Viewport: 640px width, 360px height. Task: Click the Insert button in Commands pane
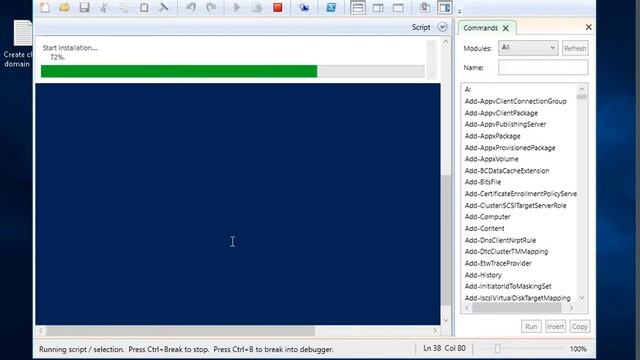click(555, 327)
